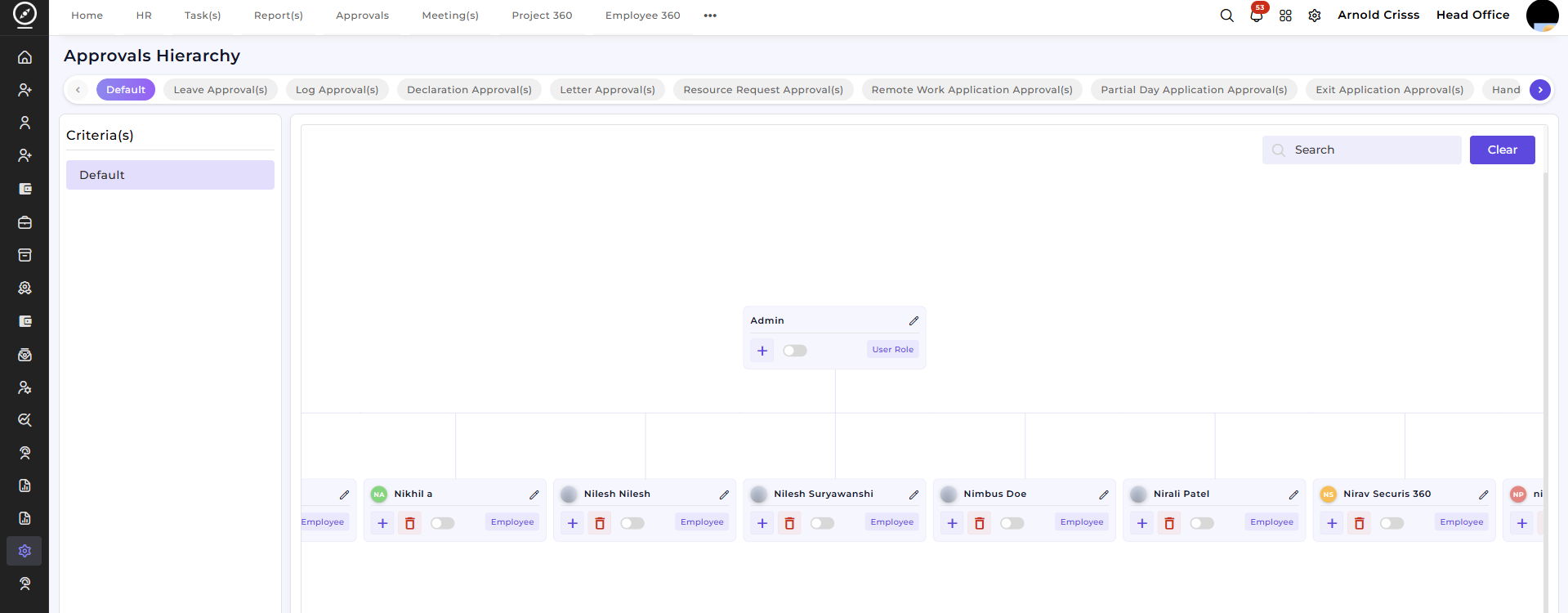Viewport: 1568px width, 613px height.
Task: Open the global search icon
Action: pos(1226,16)
